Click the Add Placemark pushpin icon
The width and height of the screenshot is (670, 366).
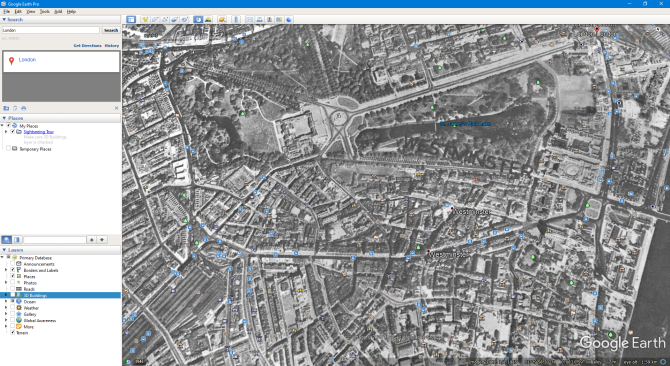[x=145, y=19]
